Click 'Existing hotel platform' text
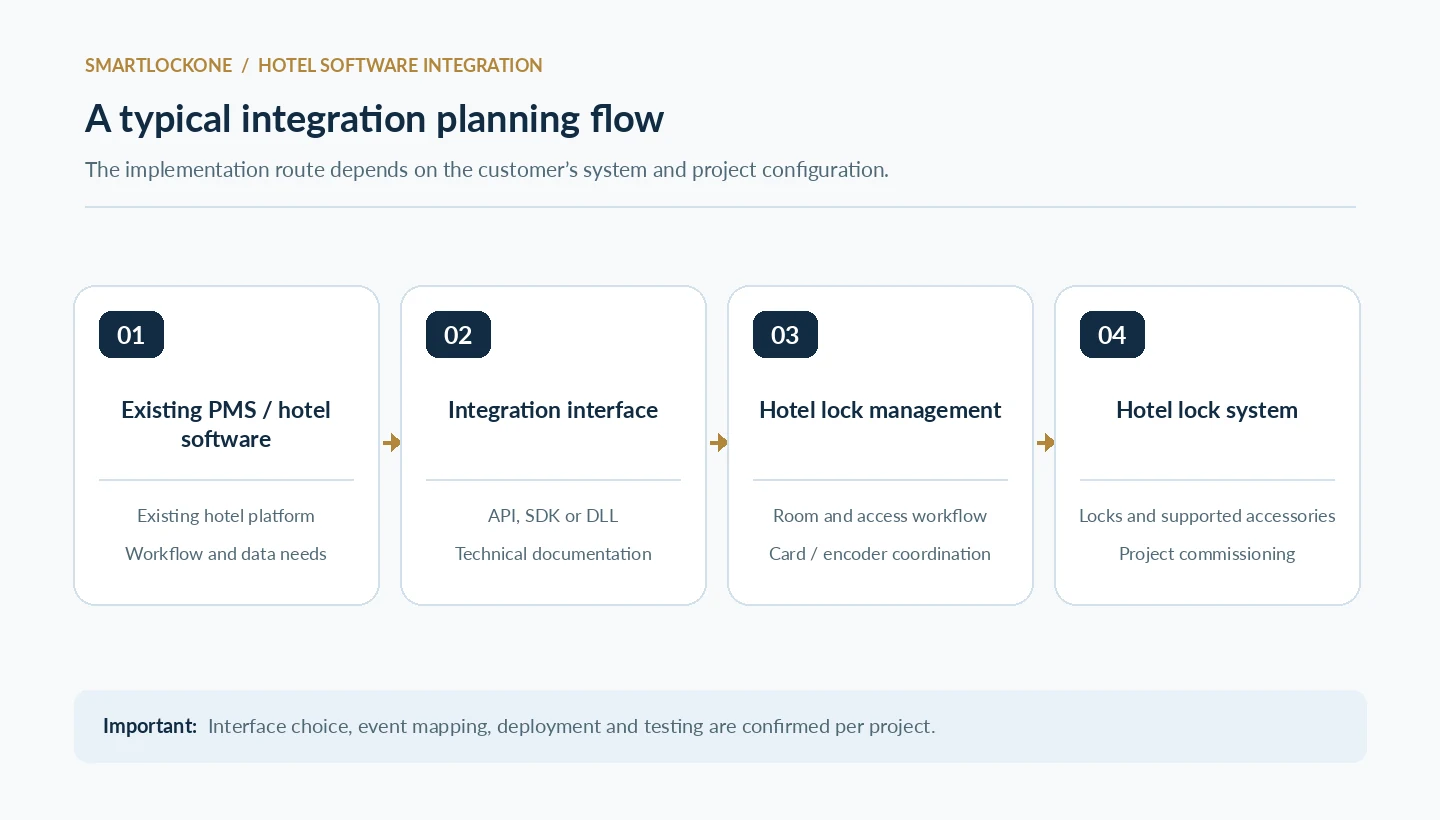 point(226,516)
